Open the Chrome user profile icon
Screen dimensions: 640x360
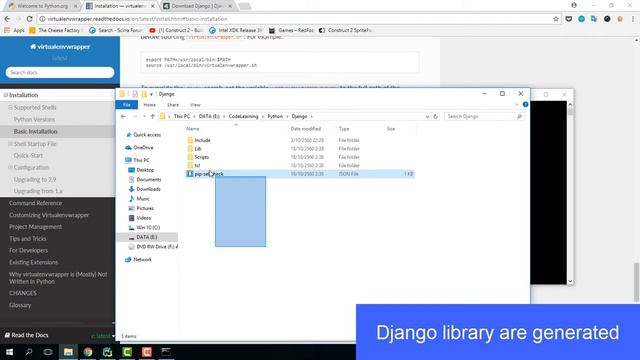tap(574, 5)
